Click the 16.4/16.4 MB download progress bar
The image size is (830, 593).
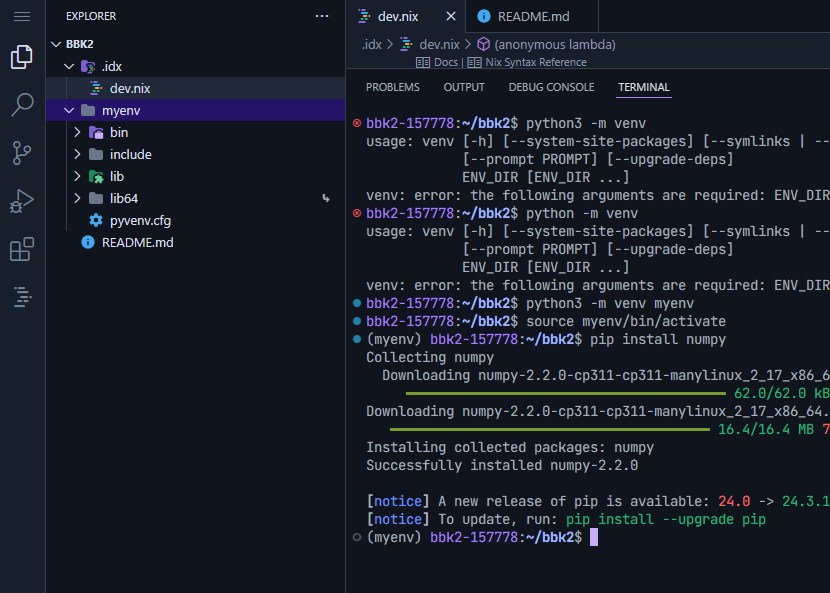tap(550, 429)
